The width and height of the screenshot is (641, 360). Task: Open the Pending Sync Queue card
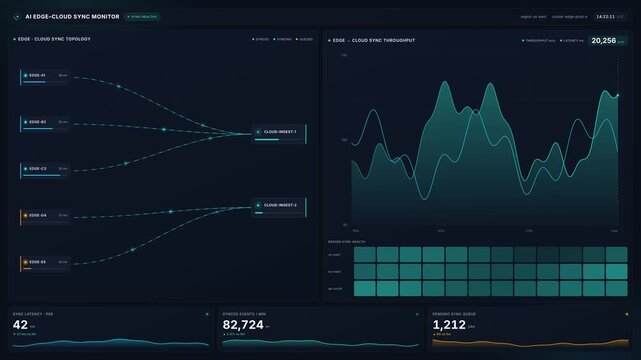[x=530, y=329]
